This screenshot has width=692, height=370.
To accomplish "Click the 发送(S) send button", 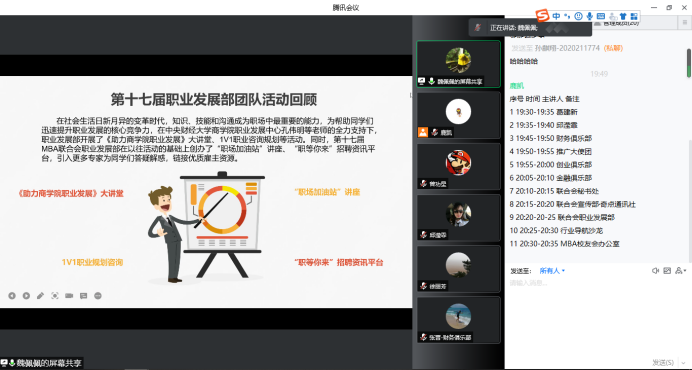I will pyautogui.click(x=663, y=362).
